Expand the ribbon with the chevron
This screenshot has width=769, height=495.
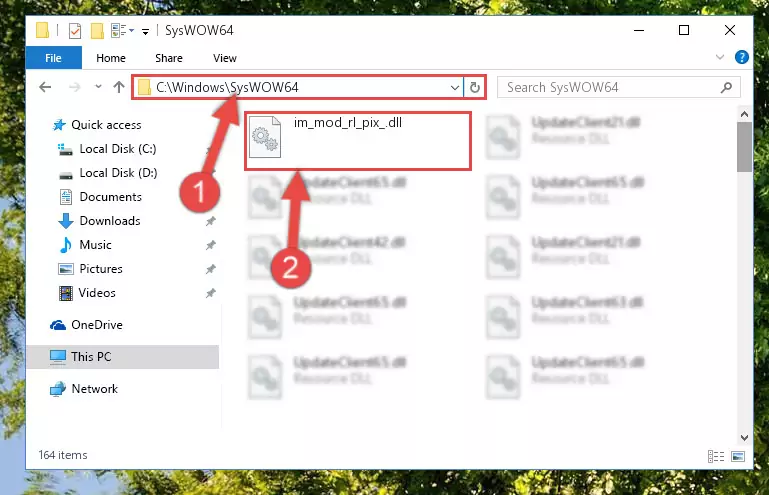tap(719, 57)
